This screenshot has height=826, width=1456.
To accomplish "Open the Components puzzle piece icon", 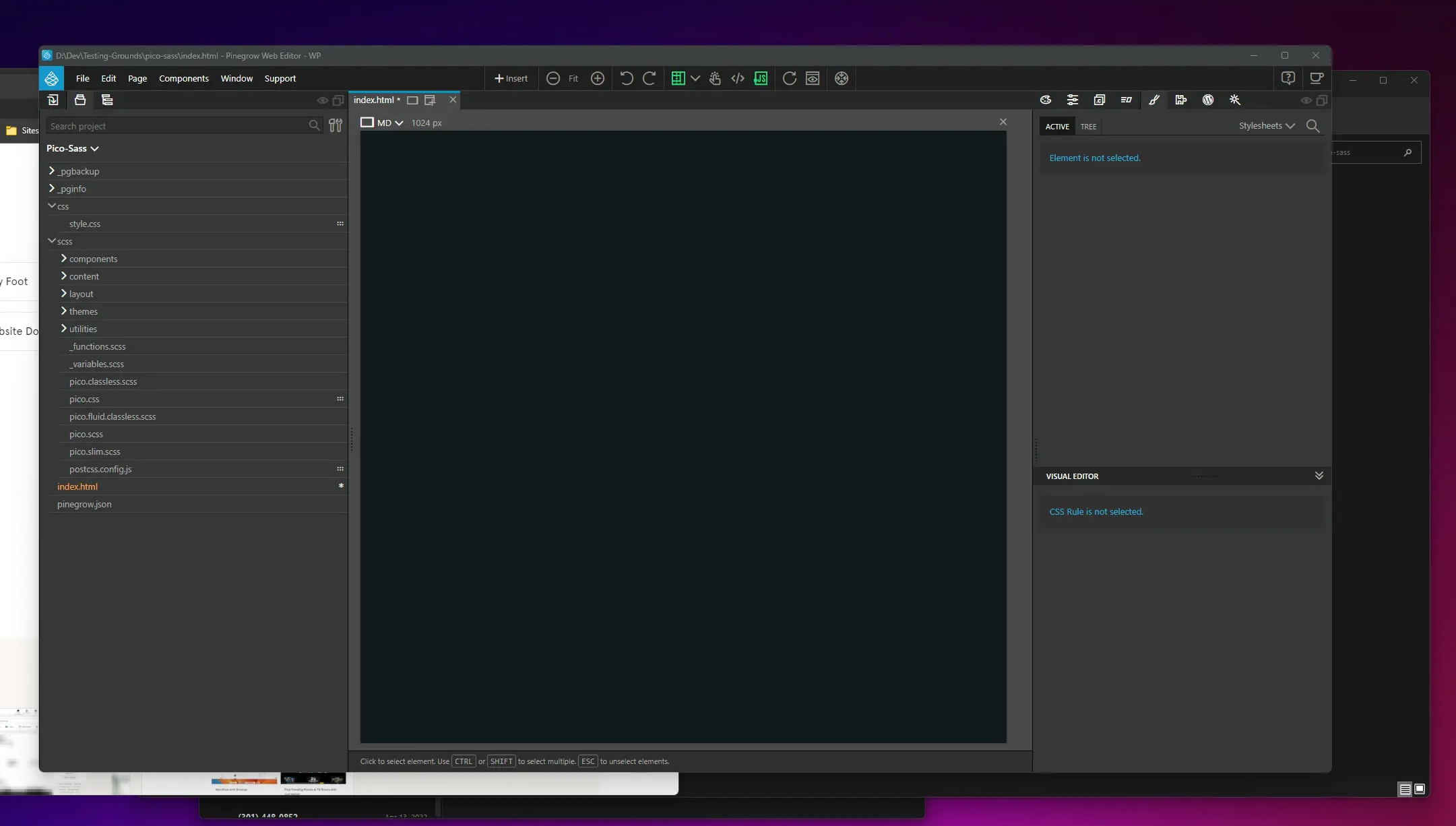I will tap(1181, 100).
